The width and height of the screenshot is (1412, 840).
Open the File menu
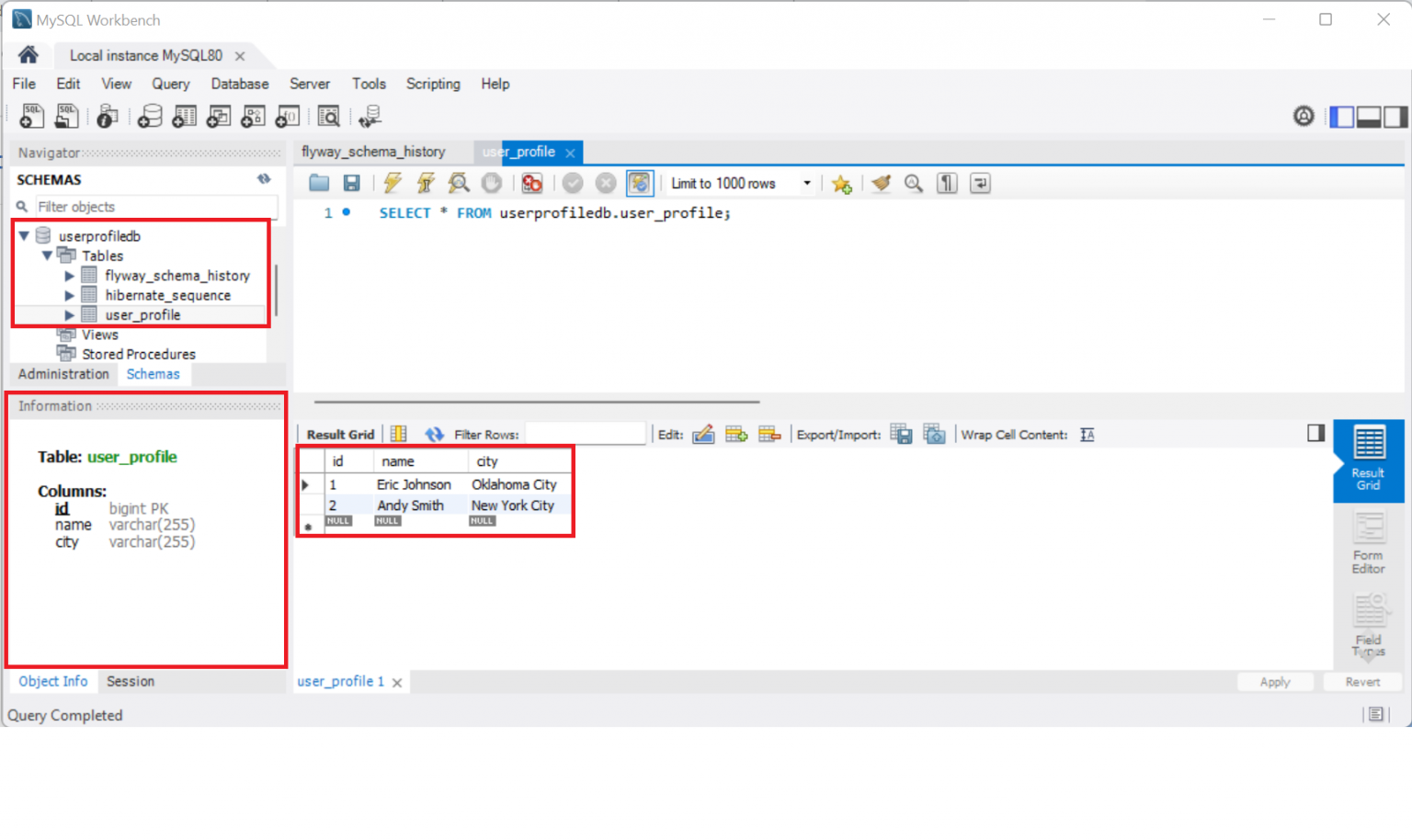tap(24, 84)
